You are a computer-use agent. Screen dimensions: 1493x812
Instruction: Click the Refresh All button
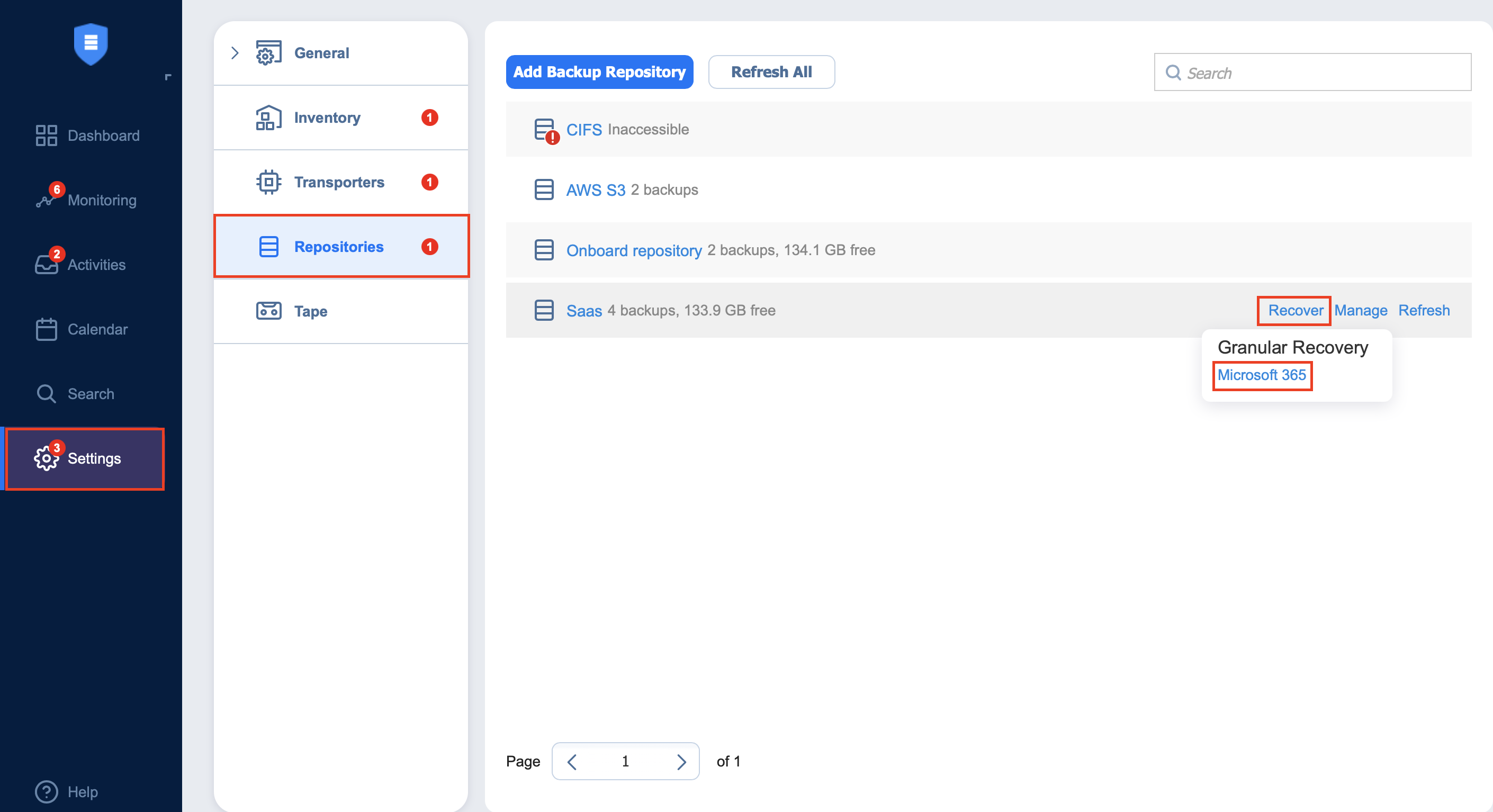[x=771, y=72]
